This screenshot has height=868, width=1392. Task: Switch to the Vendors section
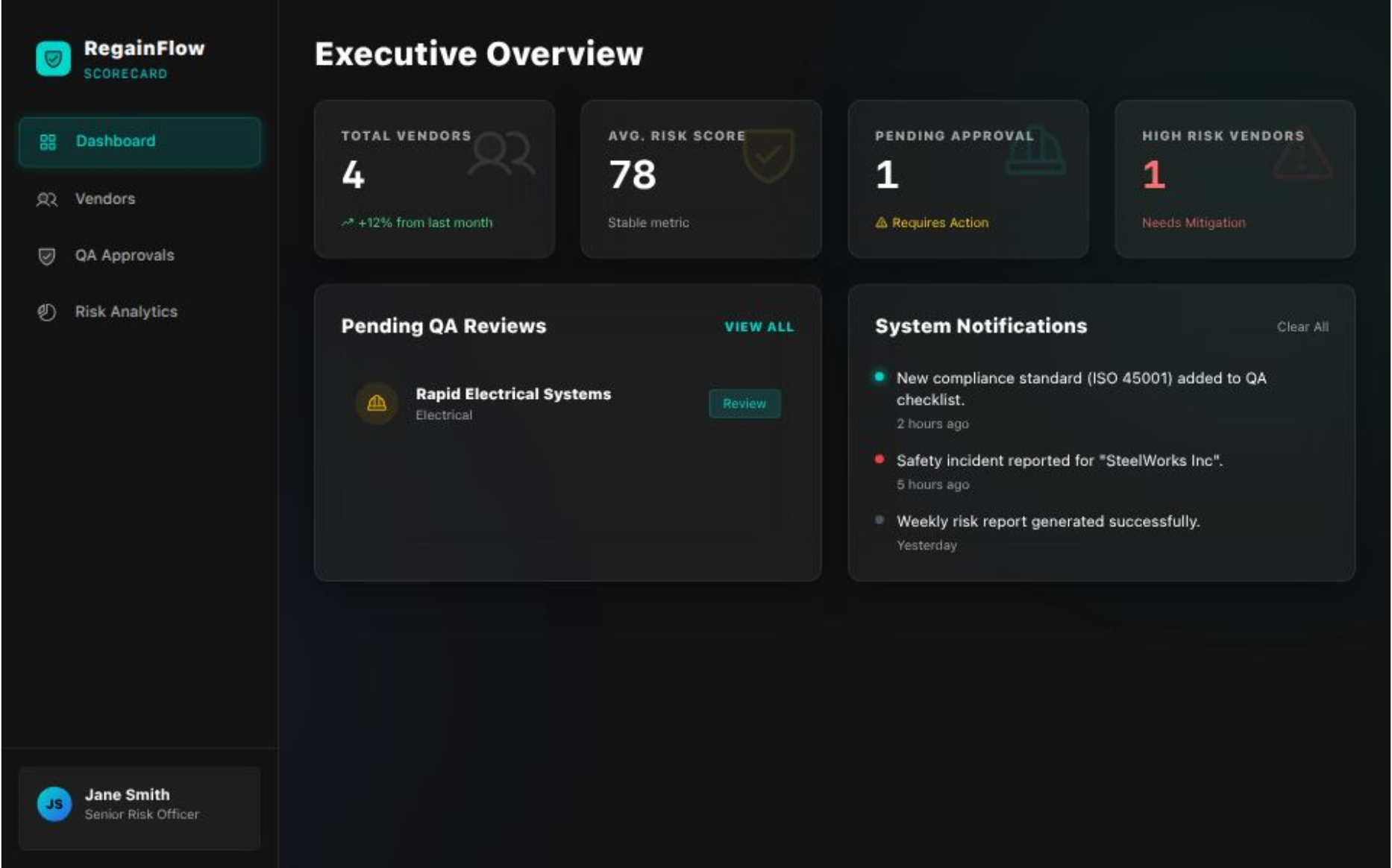coord(104,199)
